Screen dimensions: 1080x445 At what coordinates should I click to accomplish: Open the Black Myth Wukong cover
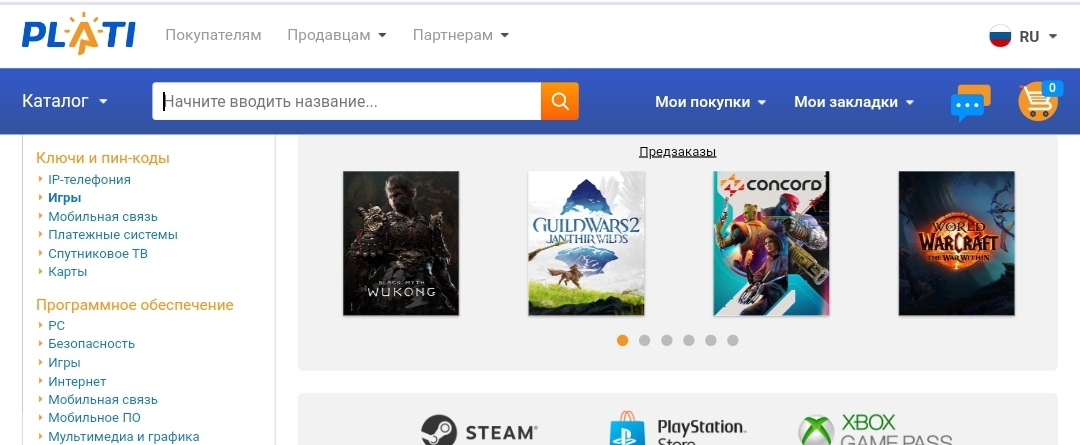point(401,243)
